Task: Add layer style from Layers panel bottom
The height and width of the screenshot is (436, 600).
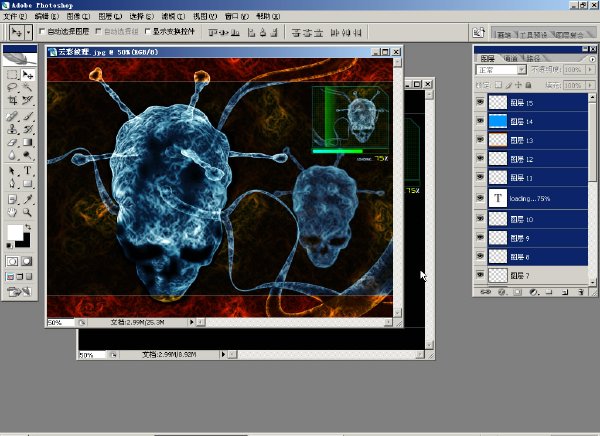Action: 502,292
